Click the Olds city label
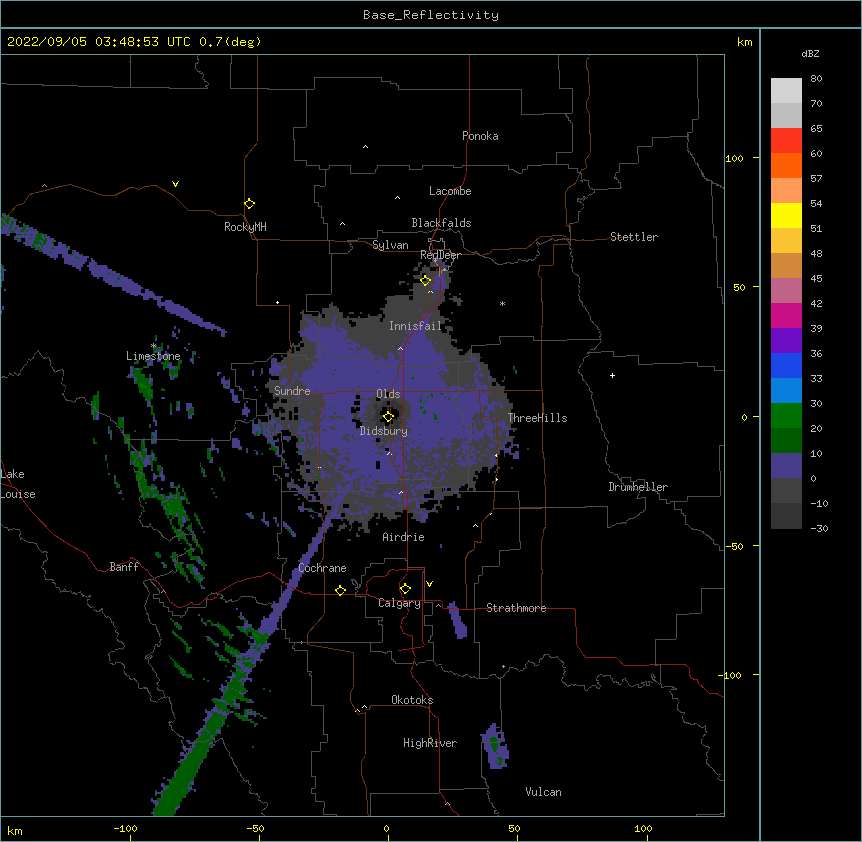862x842 pixels. click(388, 394)
